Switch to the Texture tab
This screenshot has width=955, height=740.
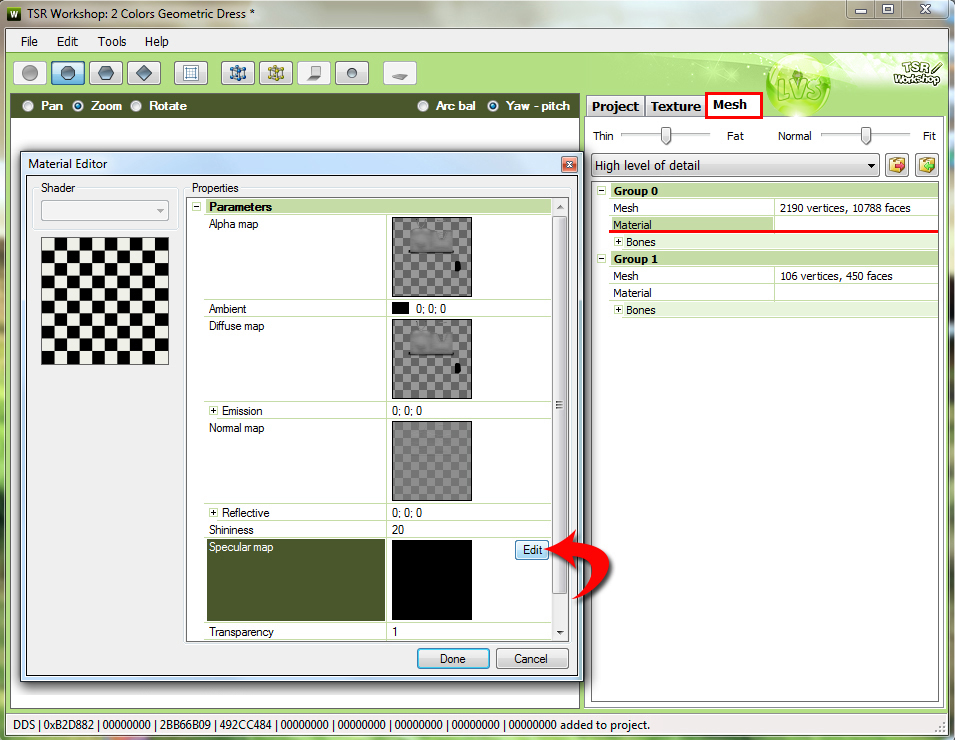(x=675, y=107)
